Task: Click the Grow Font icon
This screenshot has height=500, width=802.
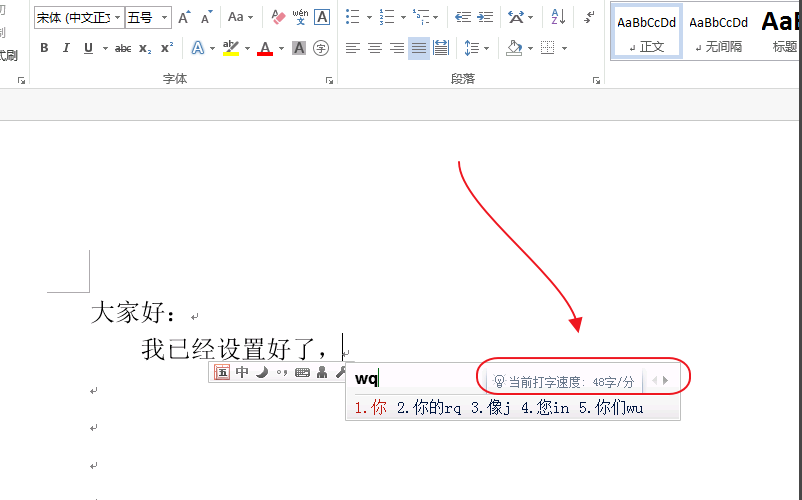Action: [x=184, y=18]
